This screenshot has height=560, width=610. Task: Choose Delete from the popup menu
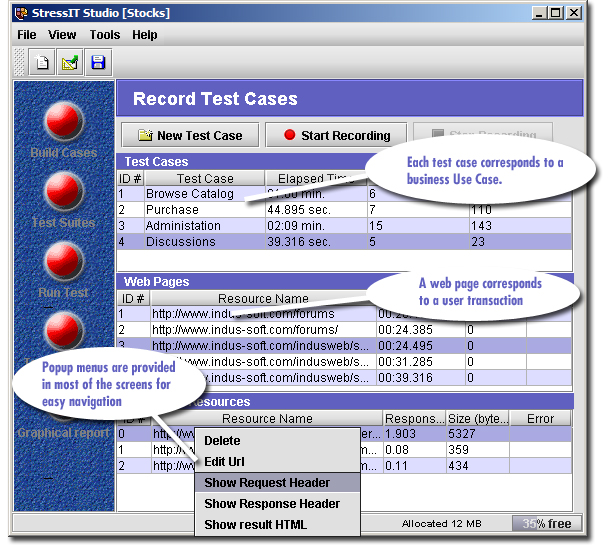tap(222, 440)
